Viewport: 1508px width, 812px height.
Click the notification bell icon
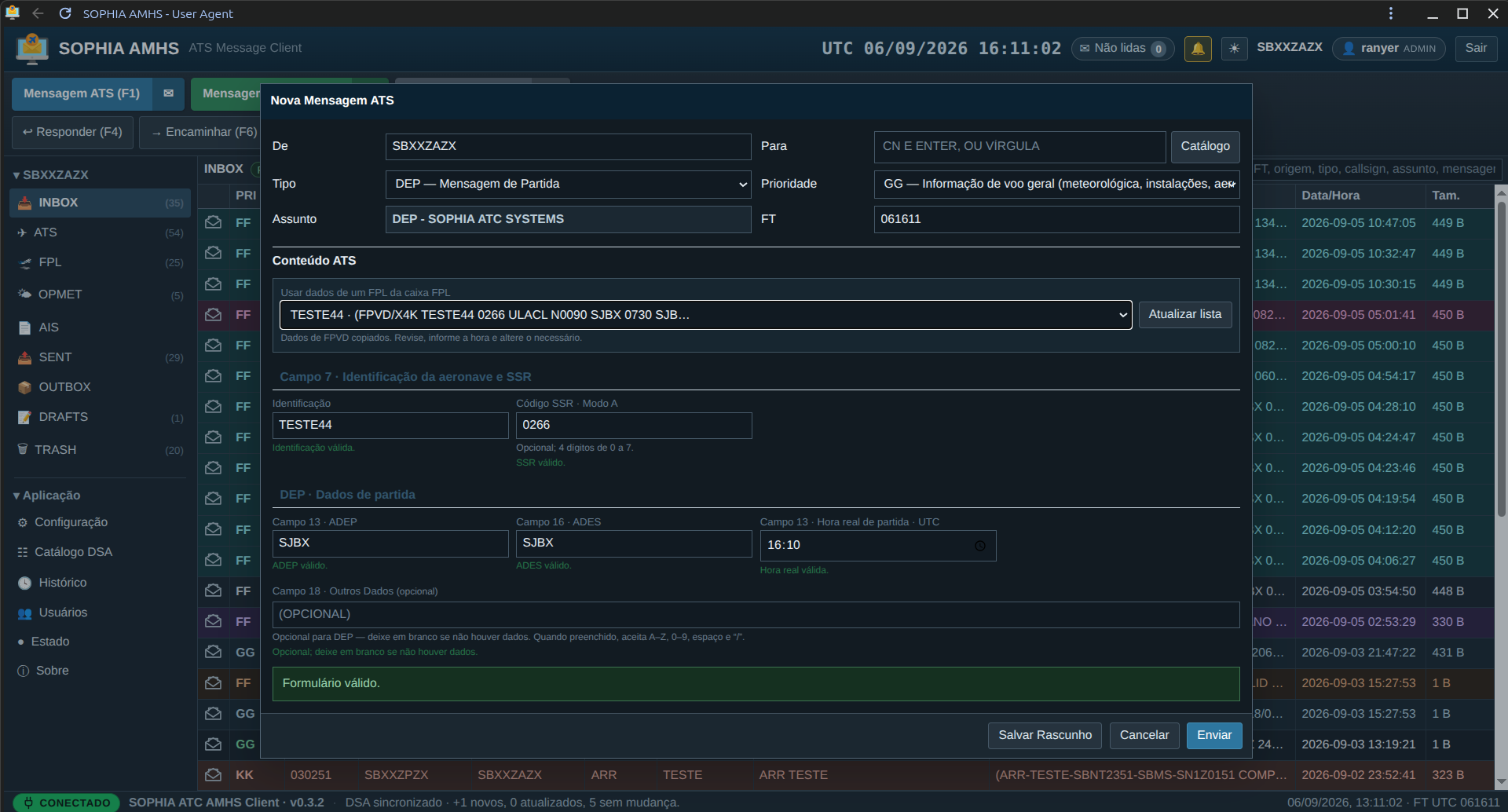click(x=1198, y=49)
